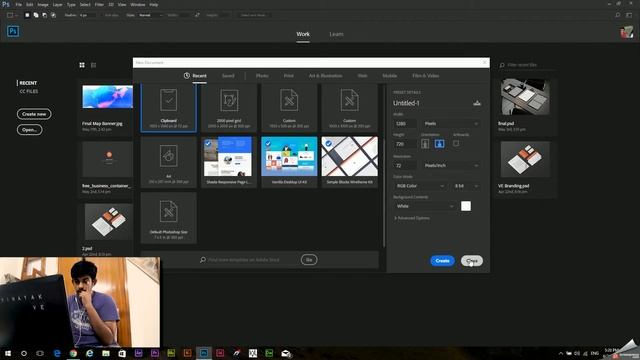This screenshot has height=360, width=640.
Task: Select the Add to selection icon
Action: coord(36,15)
